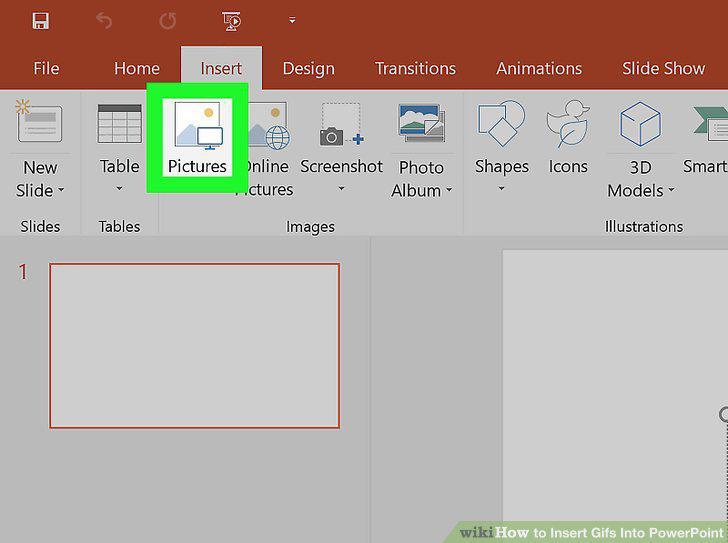
Task: Click the Pictures label text
Action: [x=197, y=166]
